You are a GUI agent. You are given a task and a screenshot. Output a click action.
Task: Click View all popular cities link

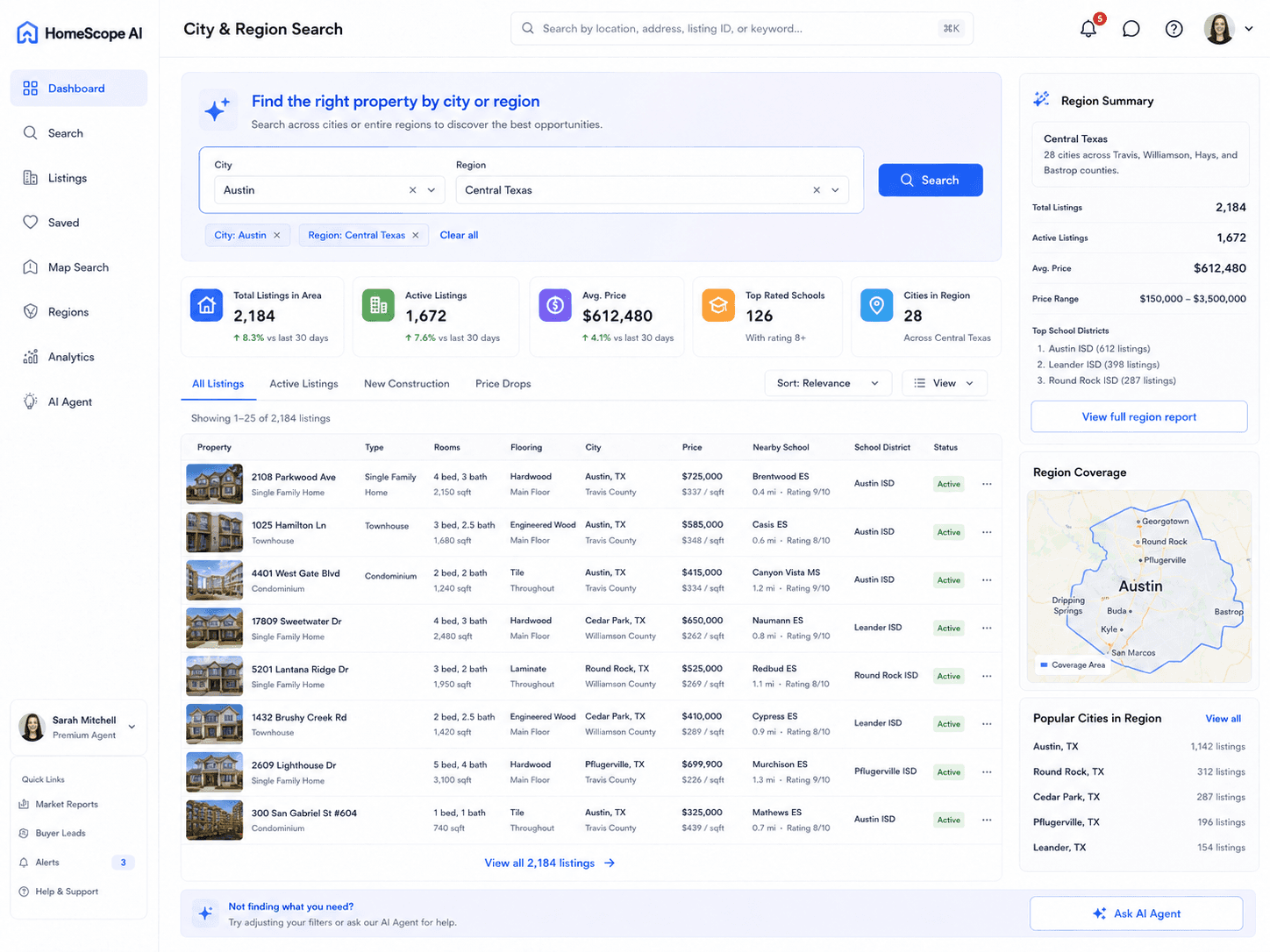1223,719
